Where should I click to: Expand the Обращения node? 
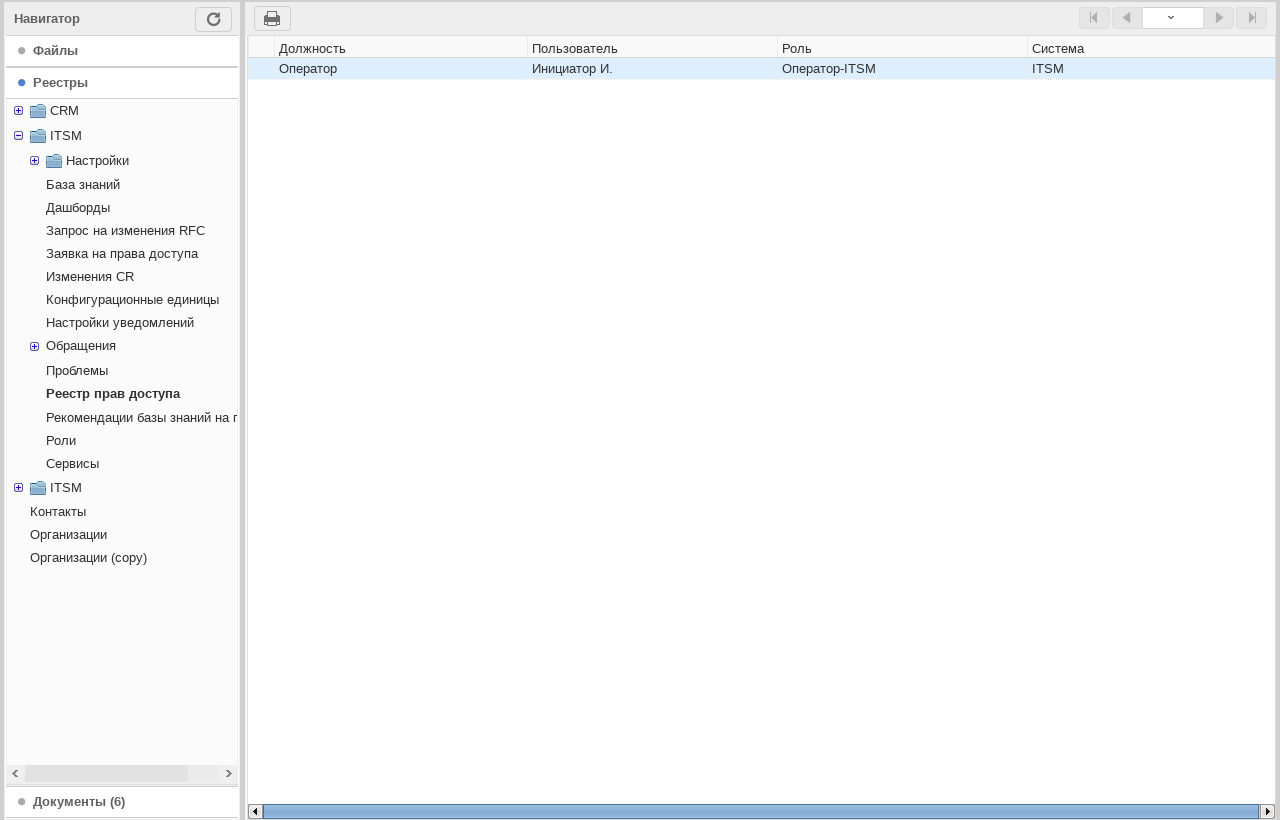click(34, 346)
